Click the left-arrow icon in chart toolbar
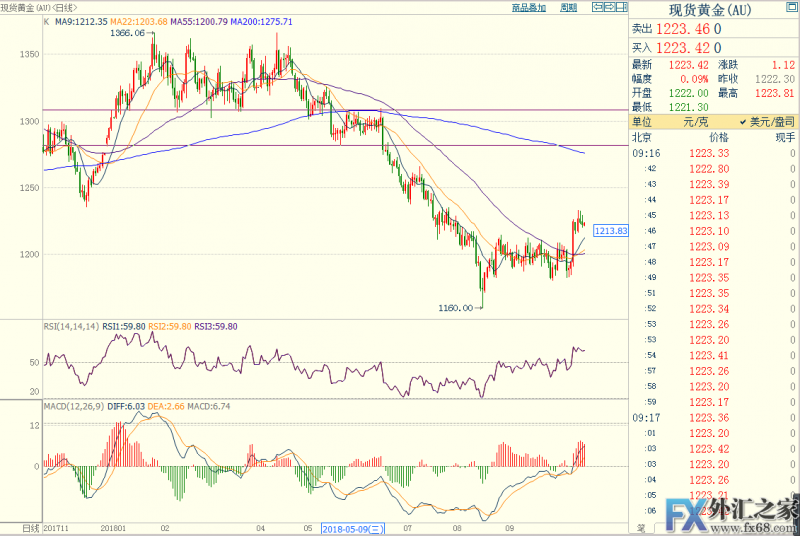This screenshot has width=800, height=536. 597,7
